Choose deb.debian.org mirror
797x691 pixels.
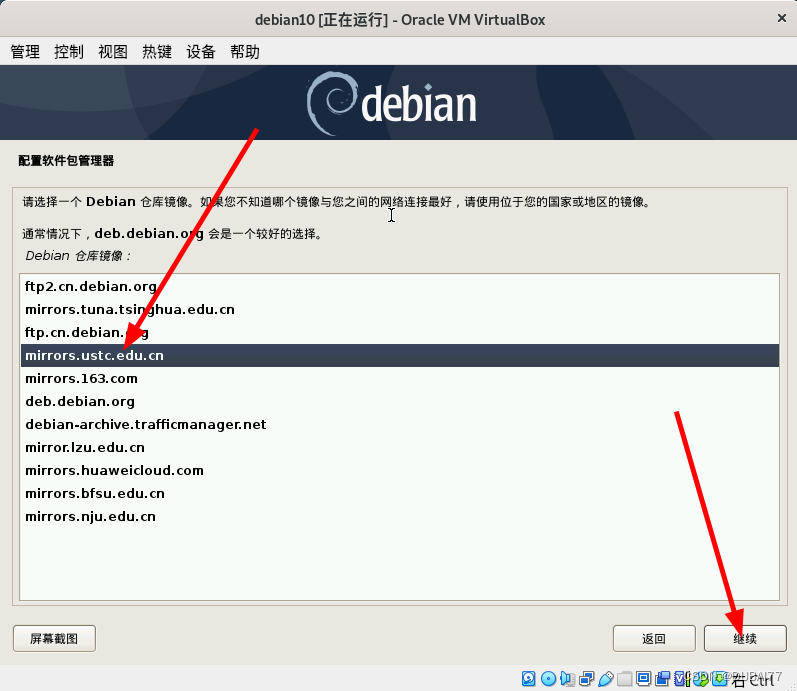point(400,401)
